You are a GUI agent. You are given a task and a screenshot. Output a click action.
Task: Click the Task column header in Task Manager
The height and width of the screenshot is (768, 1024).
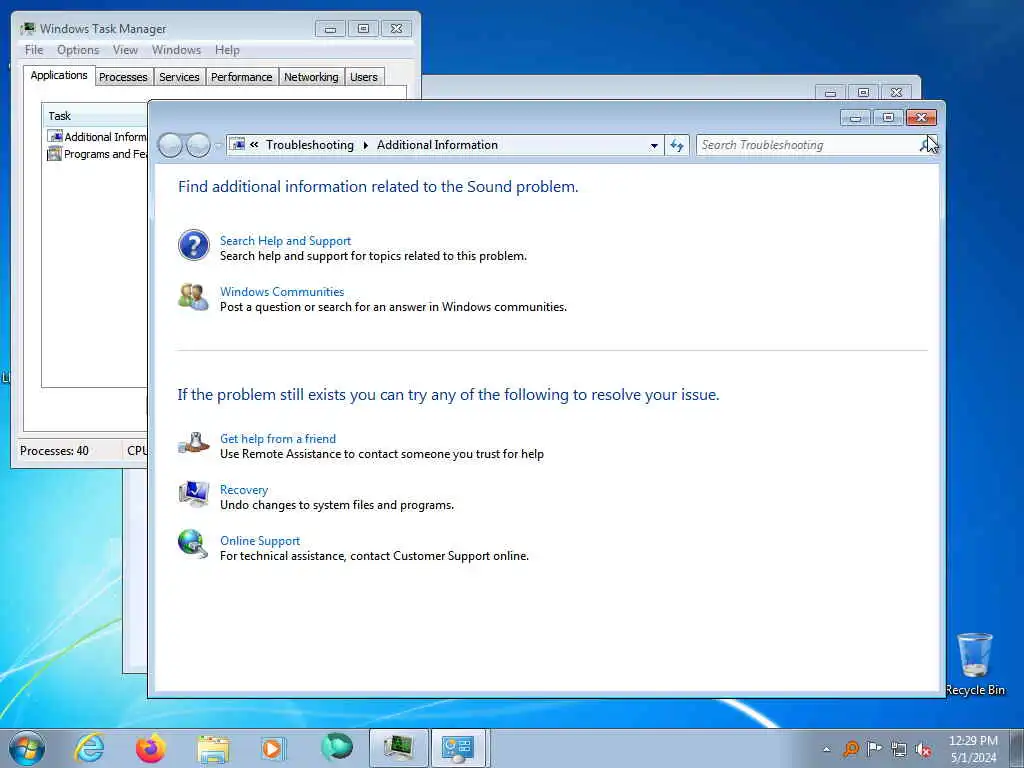95,116
